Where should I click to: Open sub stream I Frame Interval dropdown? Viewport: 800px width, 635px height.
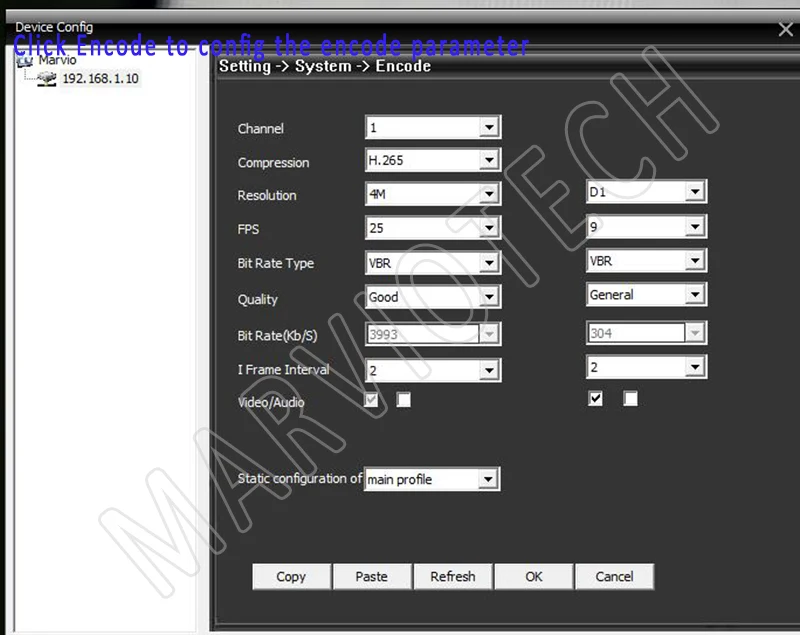646,367
